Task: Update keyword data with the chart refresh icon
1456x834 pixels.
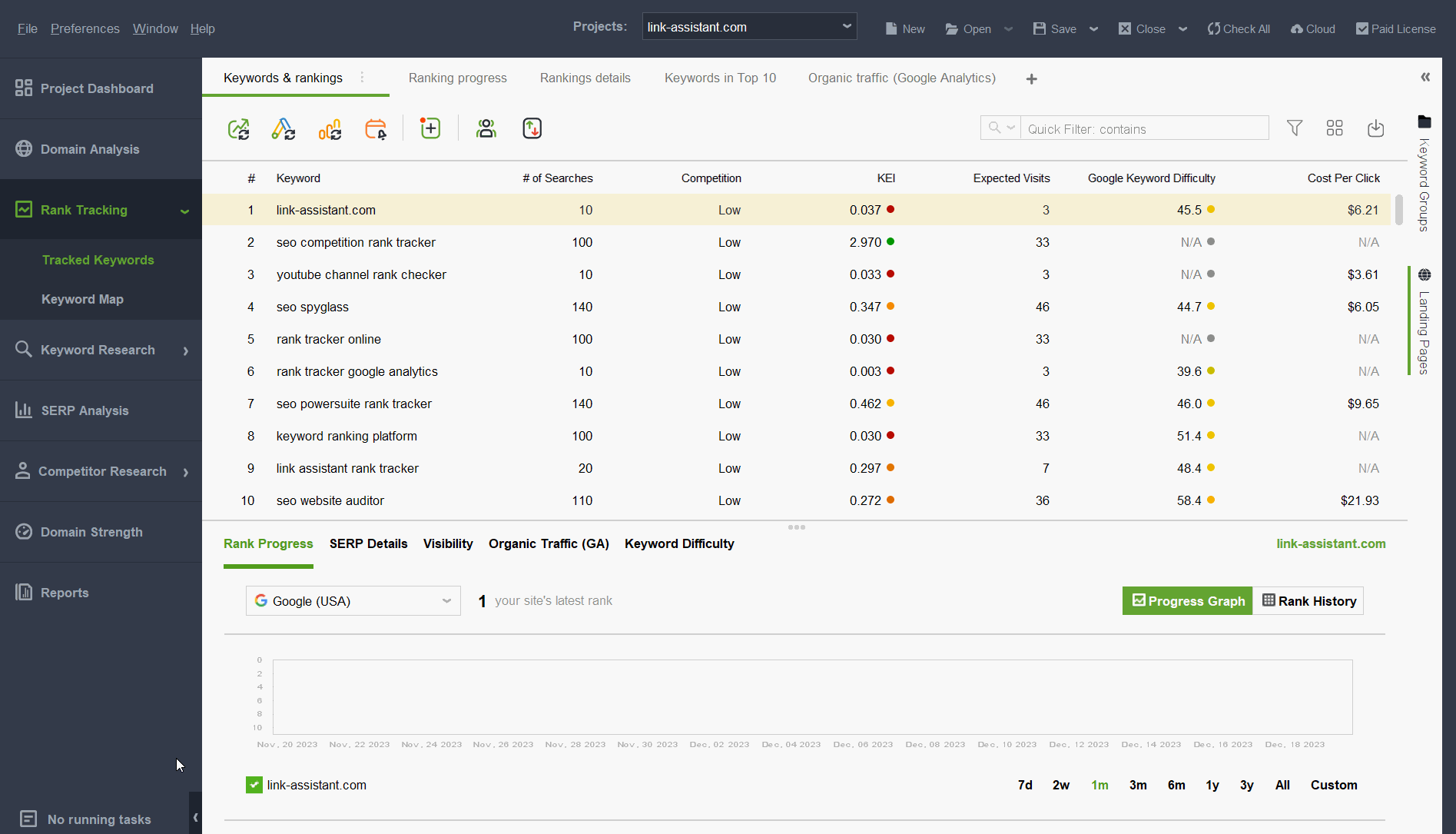Action: pos(330,128)
